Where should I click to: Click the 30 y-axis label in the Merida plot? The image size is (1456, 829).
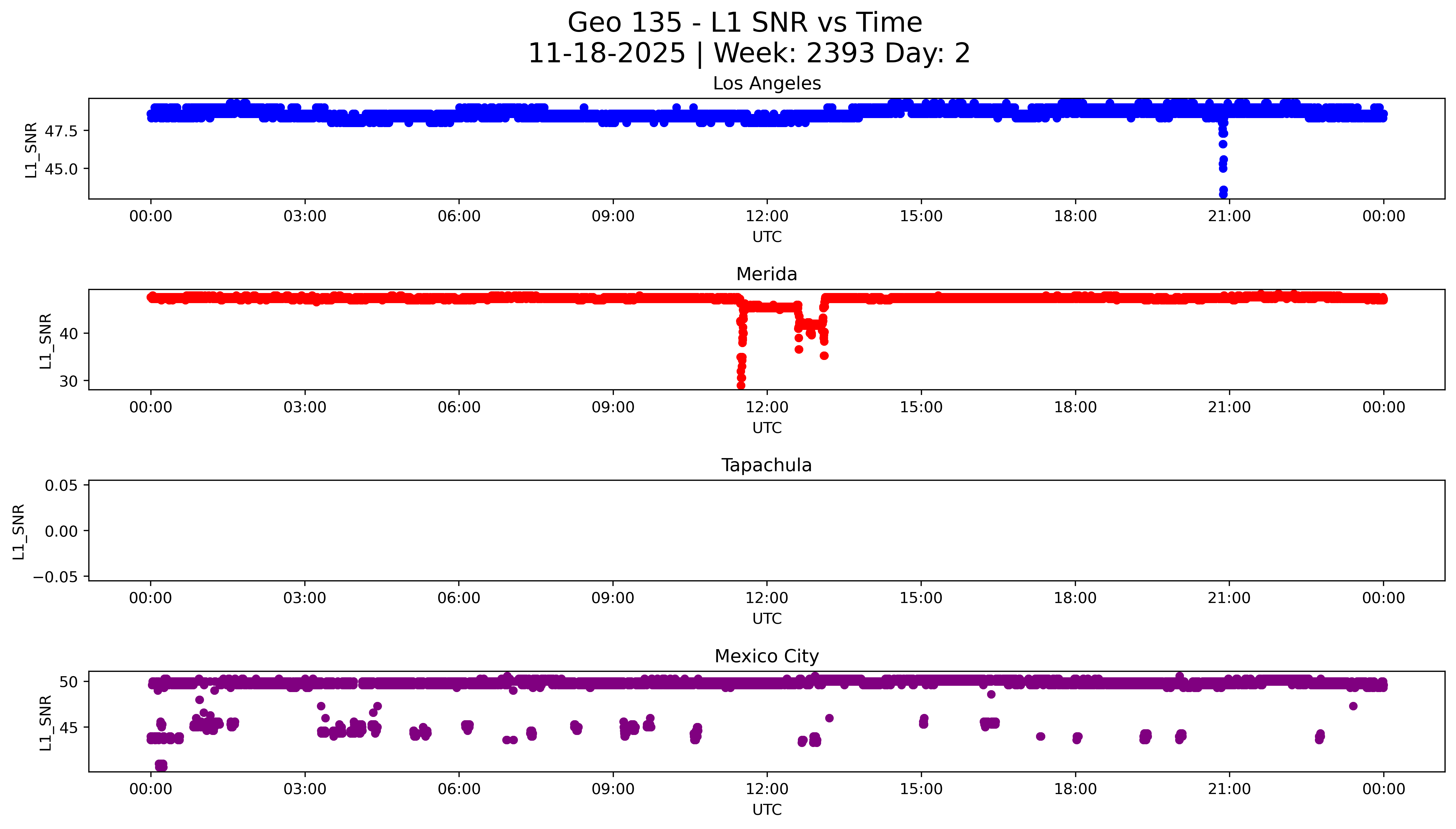(x=68, y=382)
